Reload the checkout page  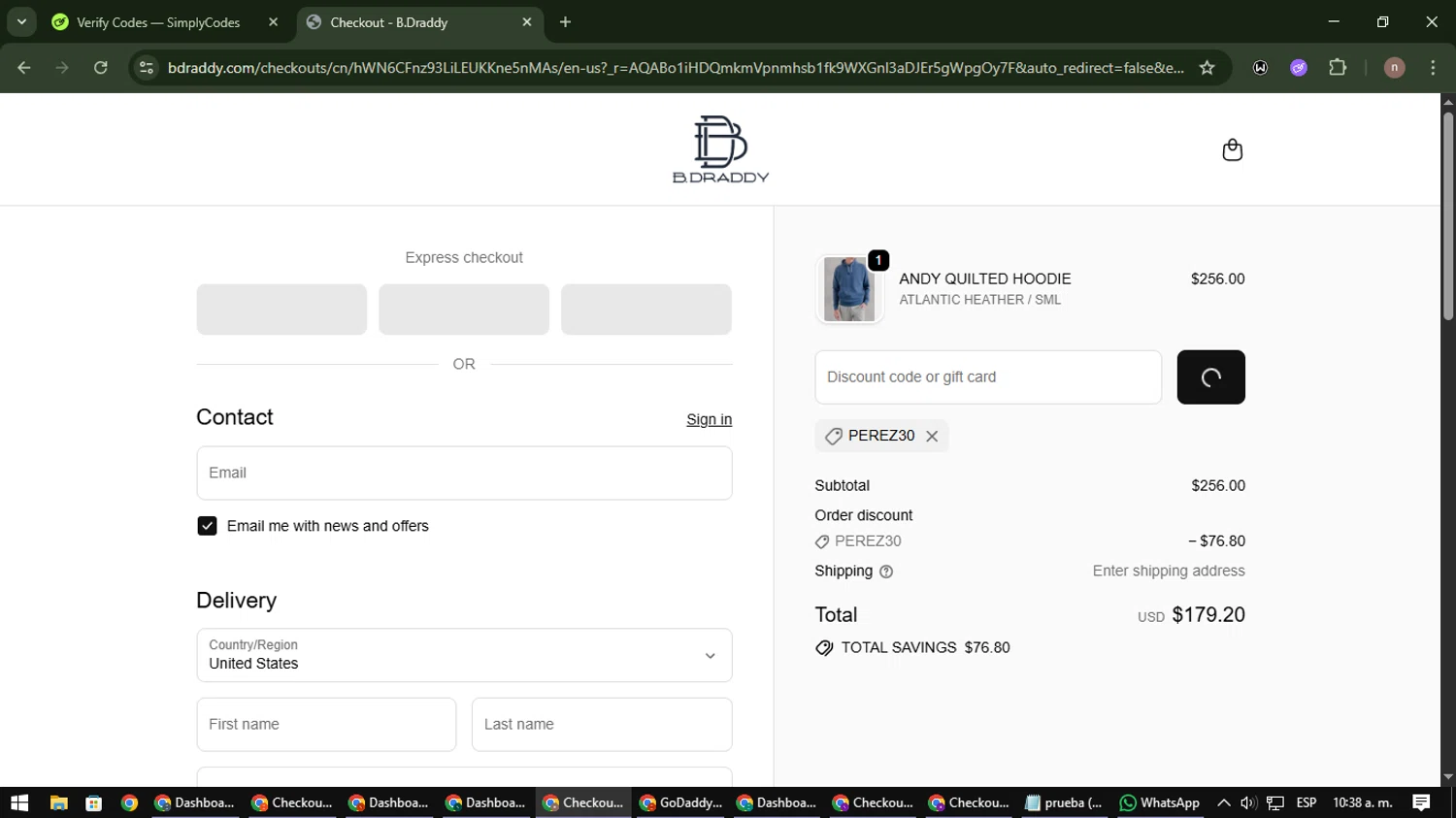[101, 68]
